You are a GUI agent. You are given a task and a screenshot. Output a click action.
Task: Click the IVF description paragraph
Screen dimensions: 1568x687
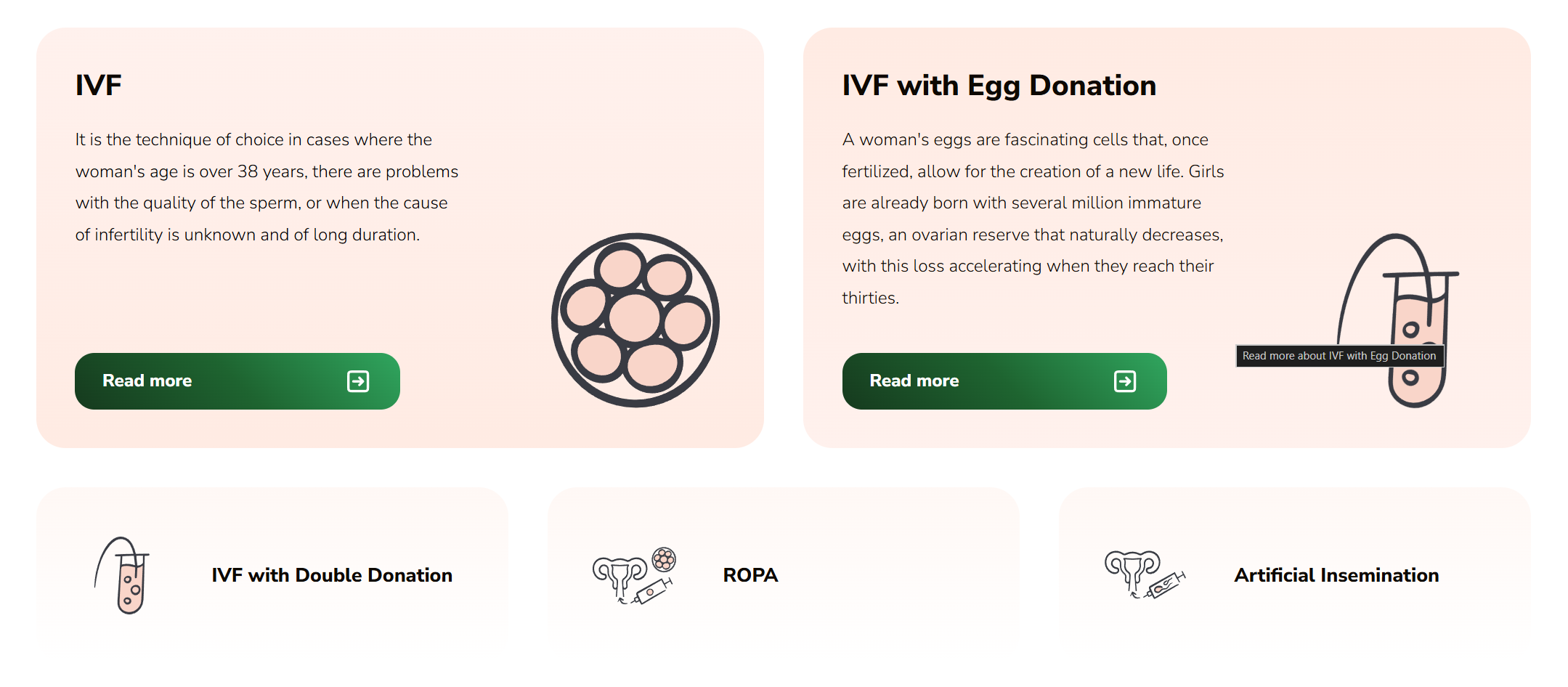click(267, 187)
